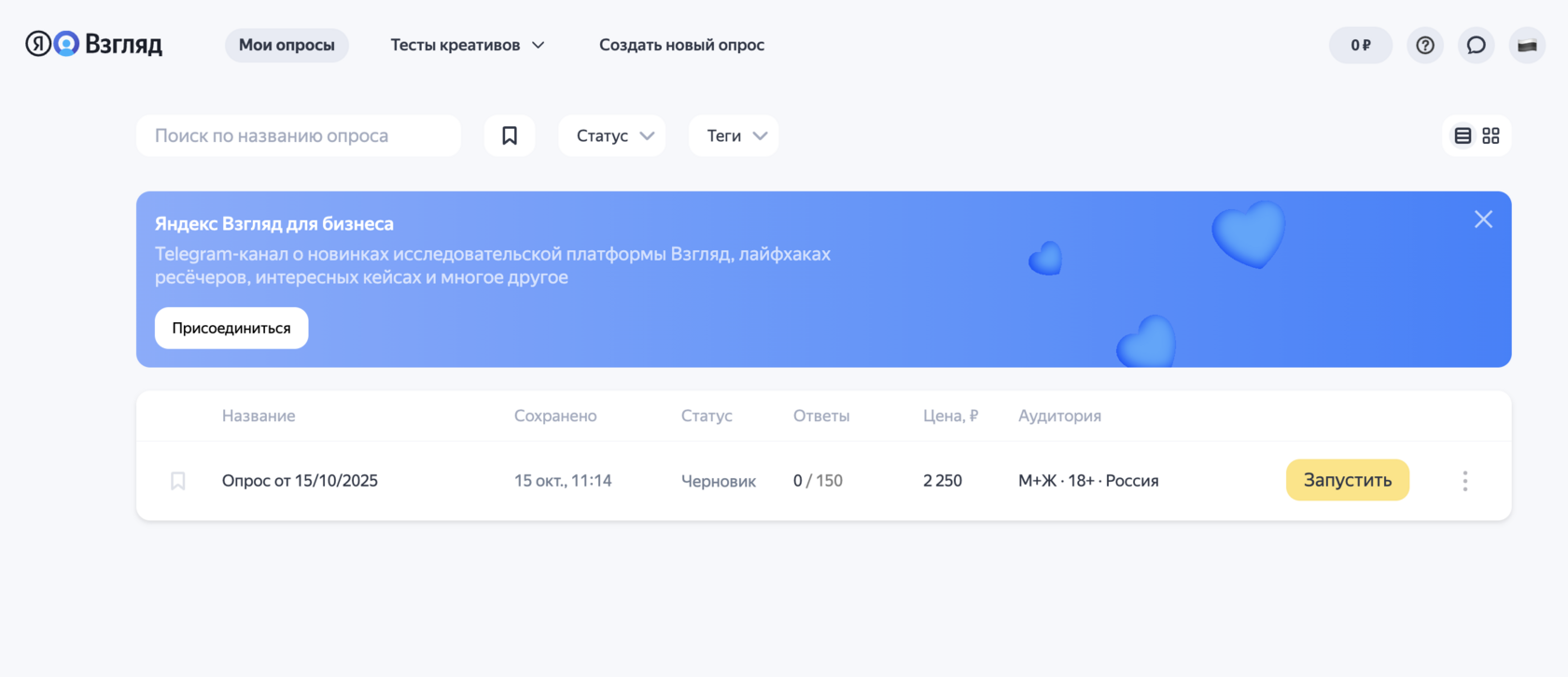Screen dimensions: 1568x677
Task: Expand the Теги filter dropdown
Action: tap(734, 135)
